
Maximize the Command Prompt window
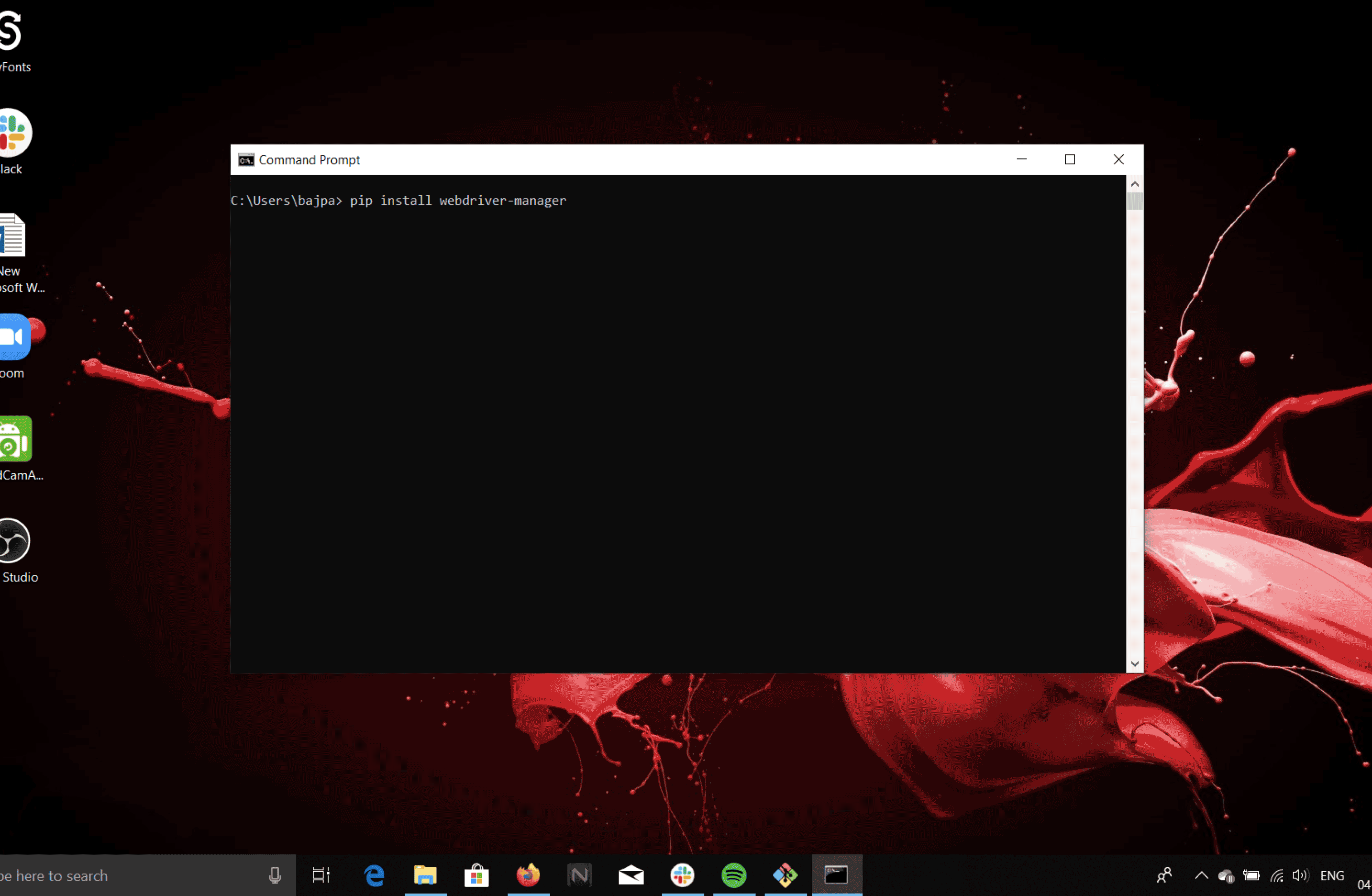1070,159
